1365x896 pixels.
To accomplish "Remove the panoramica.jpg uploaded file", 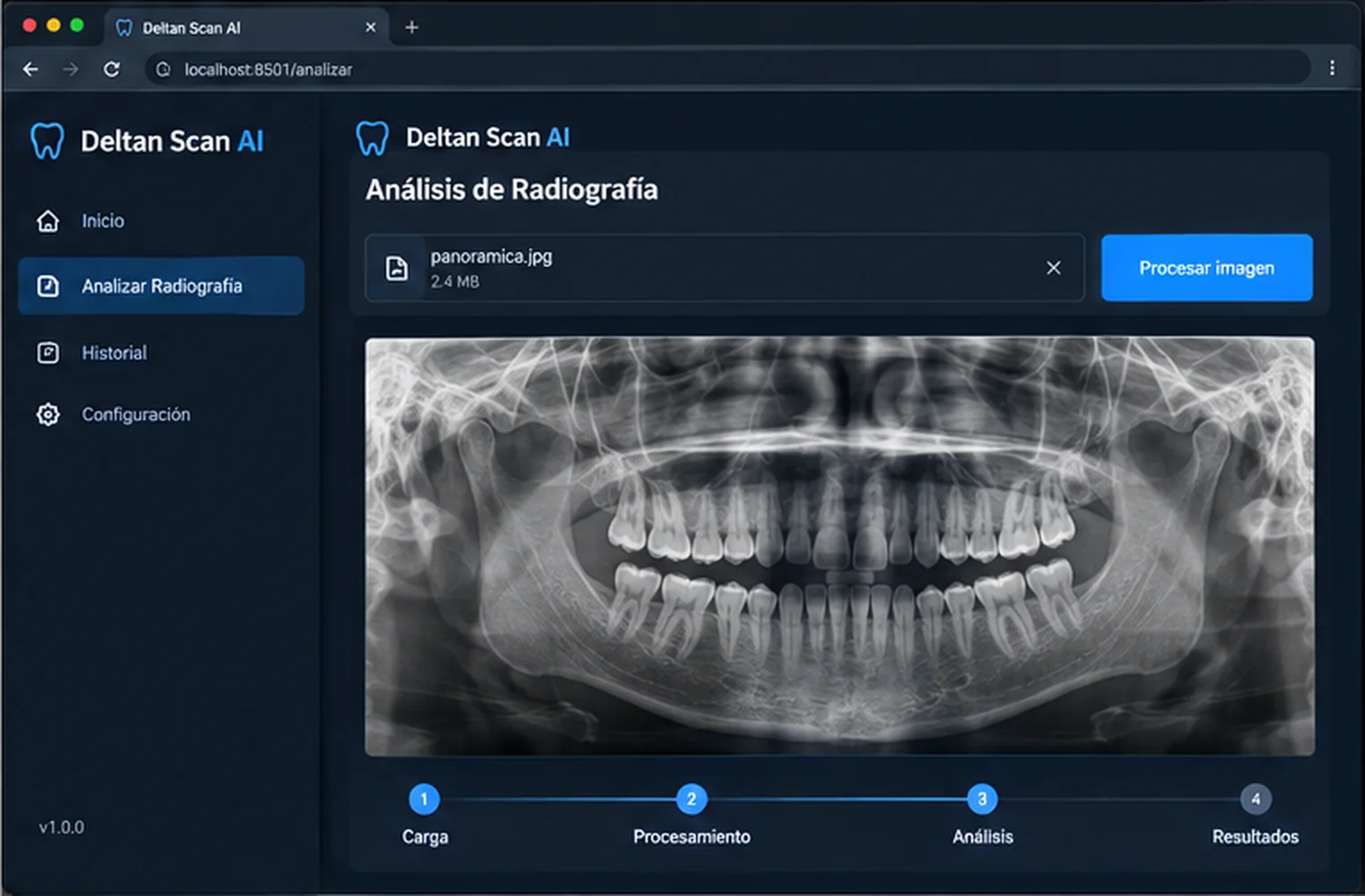I will (x=1054, y=267).
